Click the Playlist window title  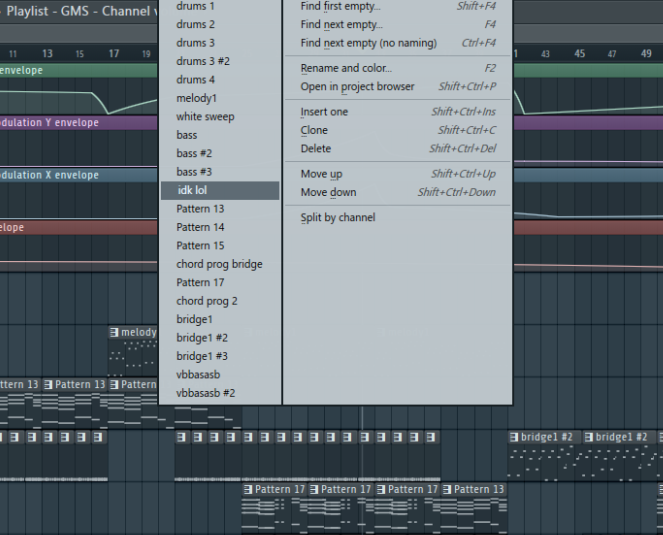pos(80,11)
